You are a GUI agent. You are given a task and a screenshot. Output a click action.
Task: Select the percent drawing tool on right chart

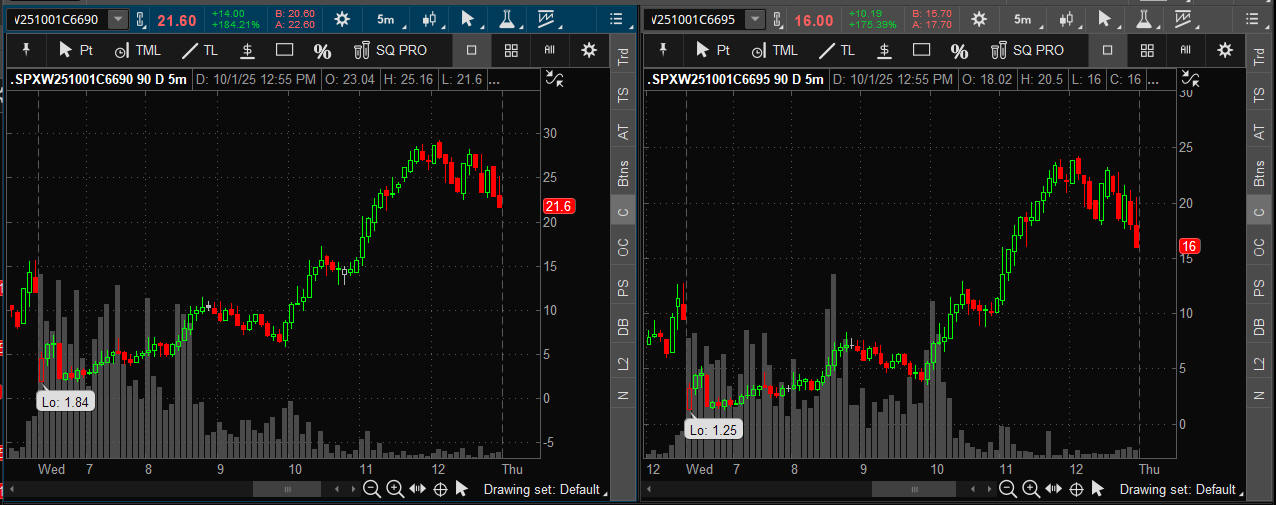pos(959,50)
